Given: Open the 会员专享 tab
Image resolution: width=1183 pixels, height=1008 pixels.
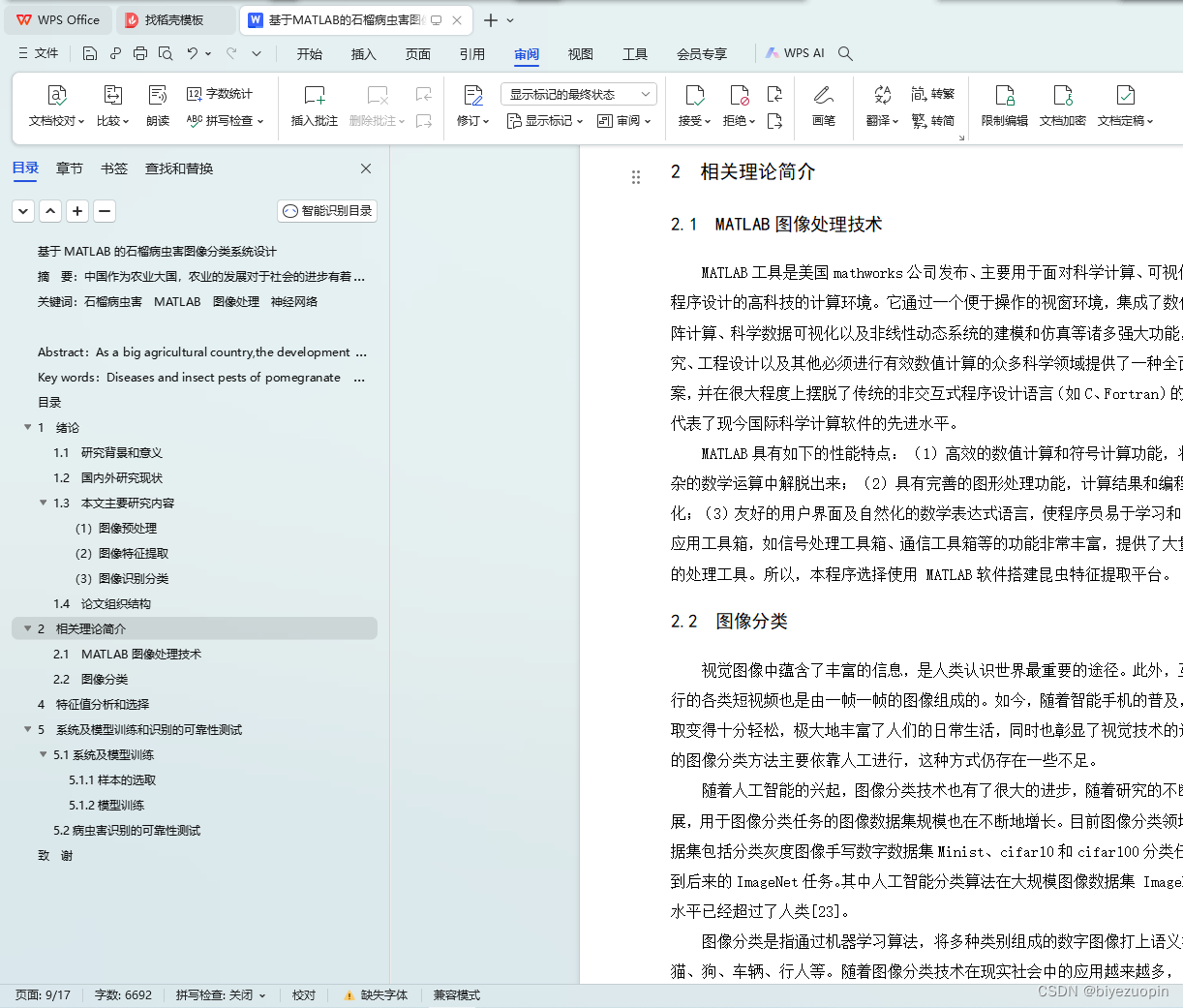Looking at the screenshot, I should tap(702, 54).
